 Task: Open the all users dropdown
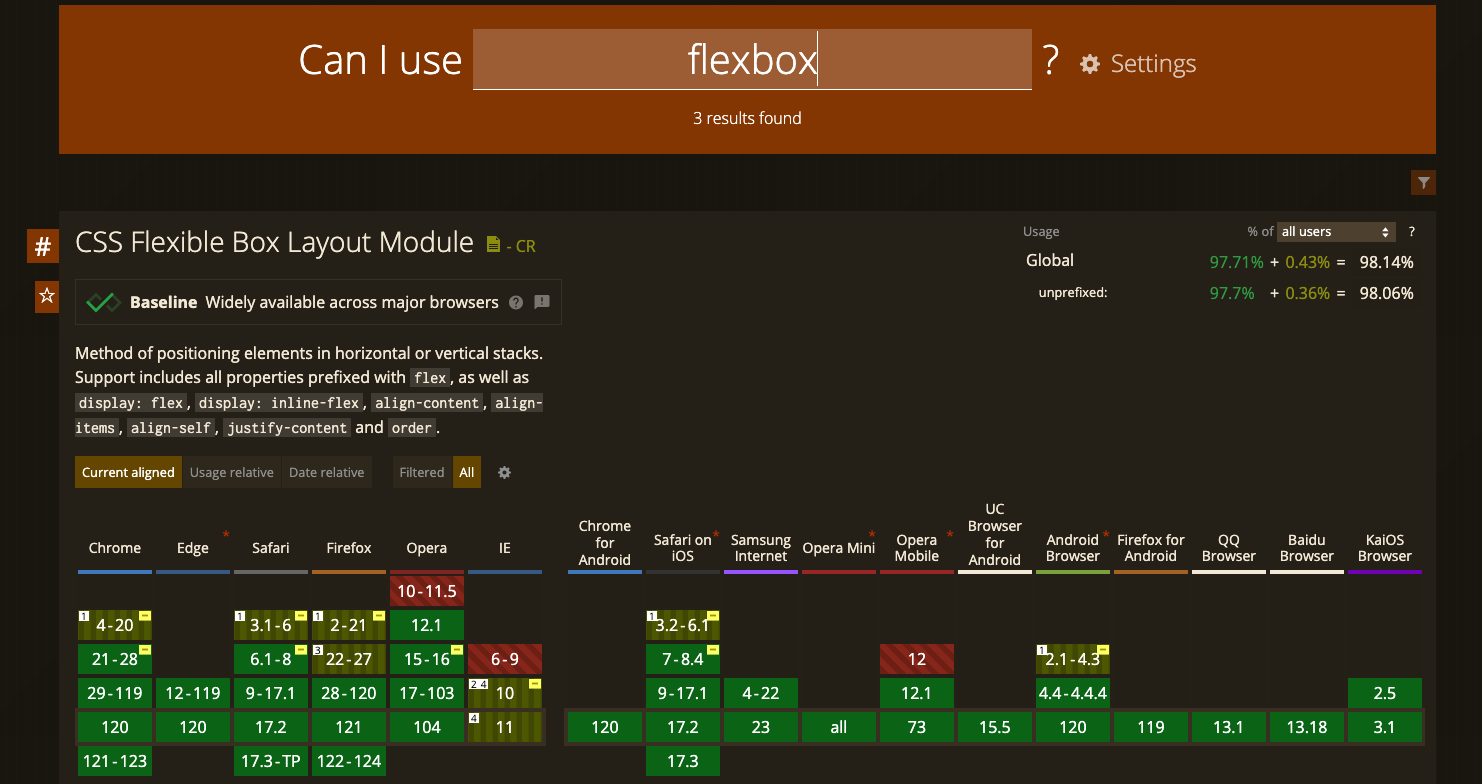point(1337,231)
